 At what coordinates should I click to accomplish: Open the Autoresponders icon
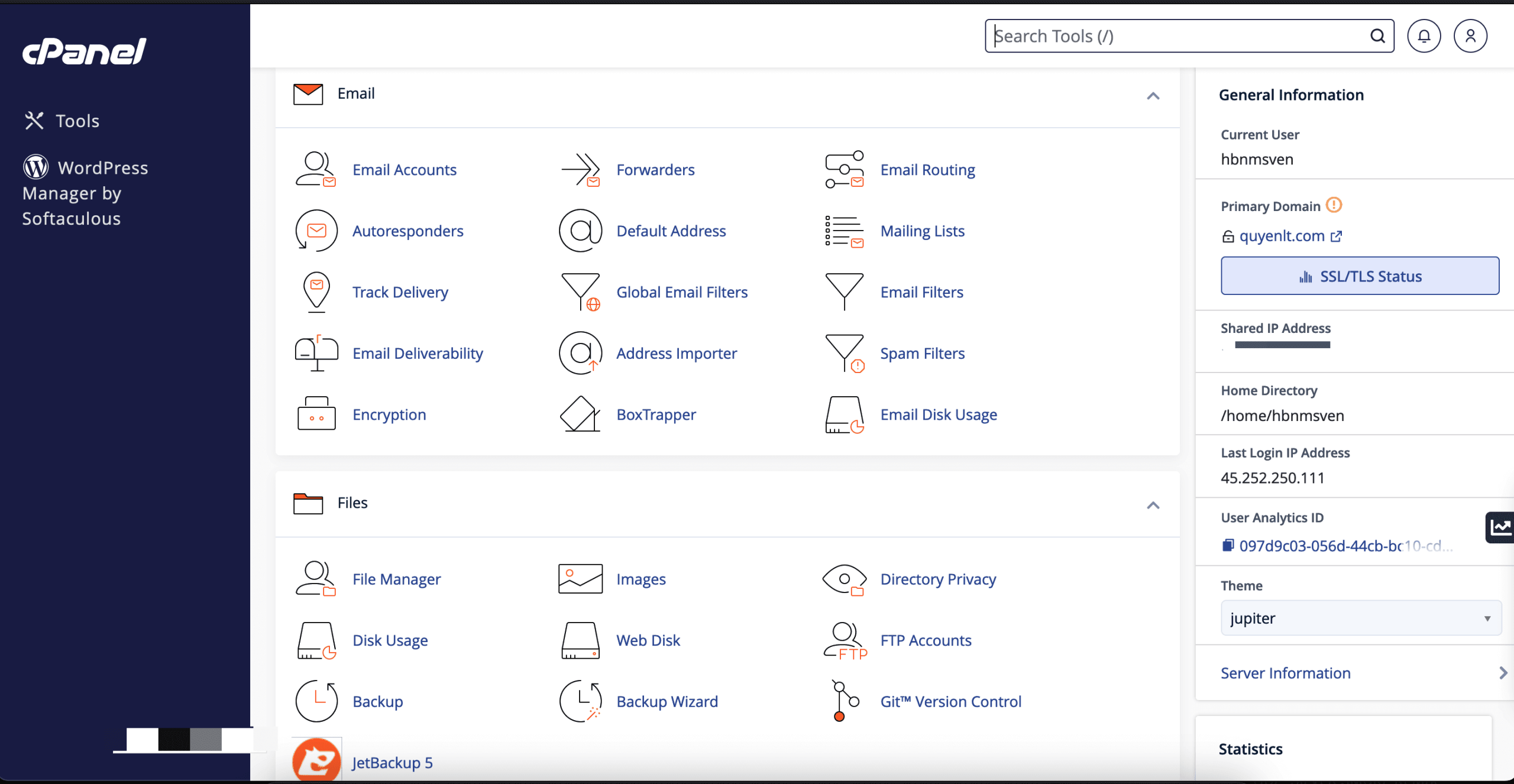click(x=316, y=231)
